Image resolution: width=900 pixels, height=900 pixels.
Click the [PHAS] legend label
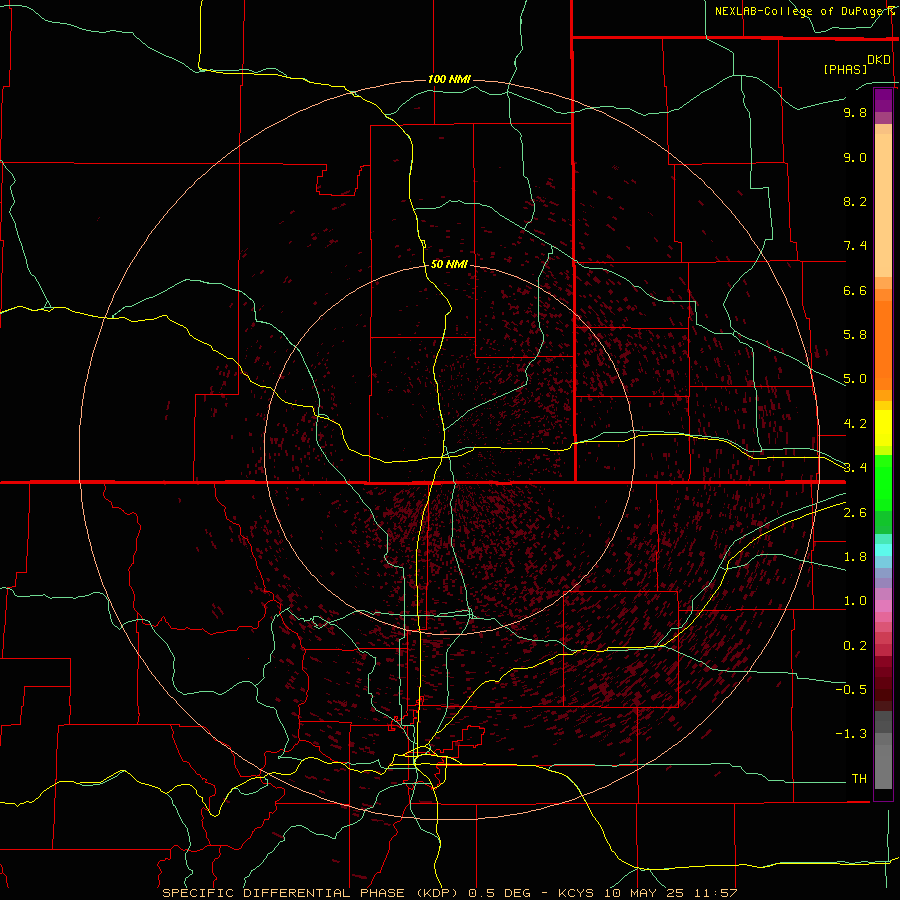845,70
